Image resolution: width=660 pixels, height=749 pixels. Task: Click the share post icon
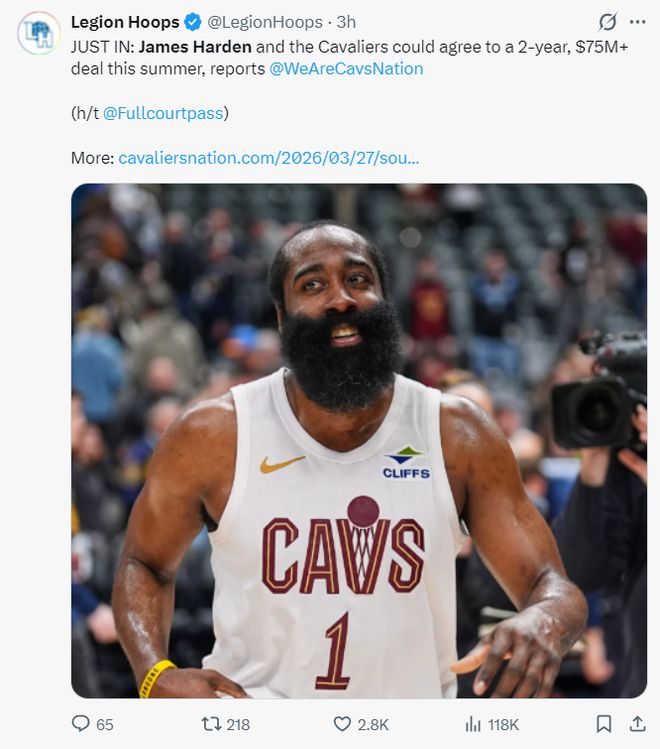(636, 724)
